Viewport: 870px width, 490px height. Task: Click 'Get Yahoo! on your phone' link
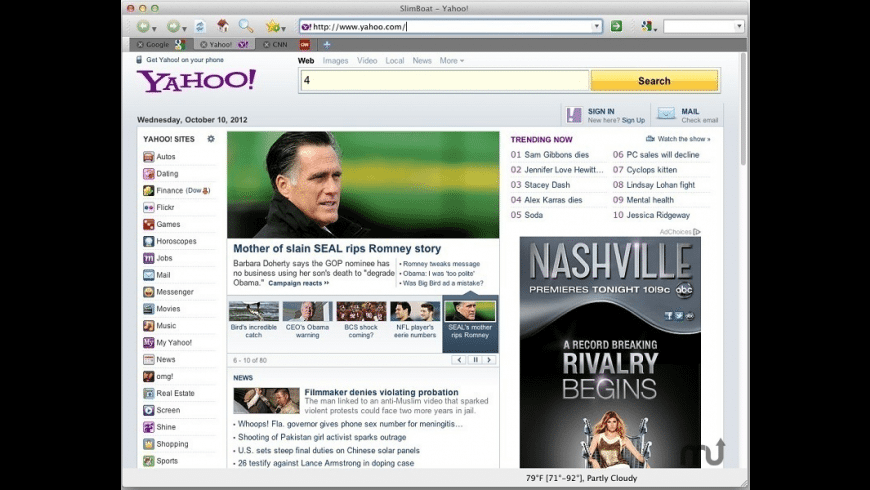click(185, 59)
